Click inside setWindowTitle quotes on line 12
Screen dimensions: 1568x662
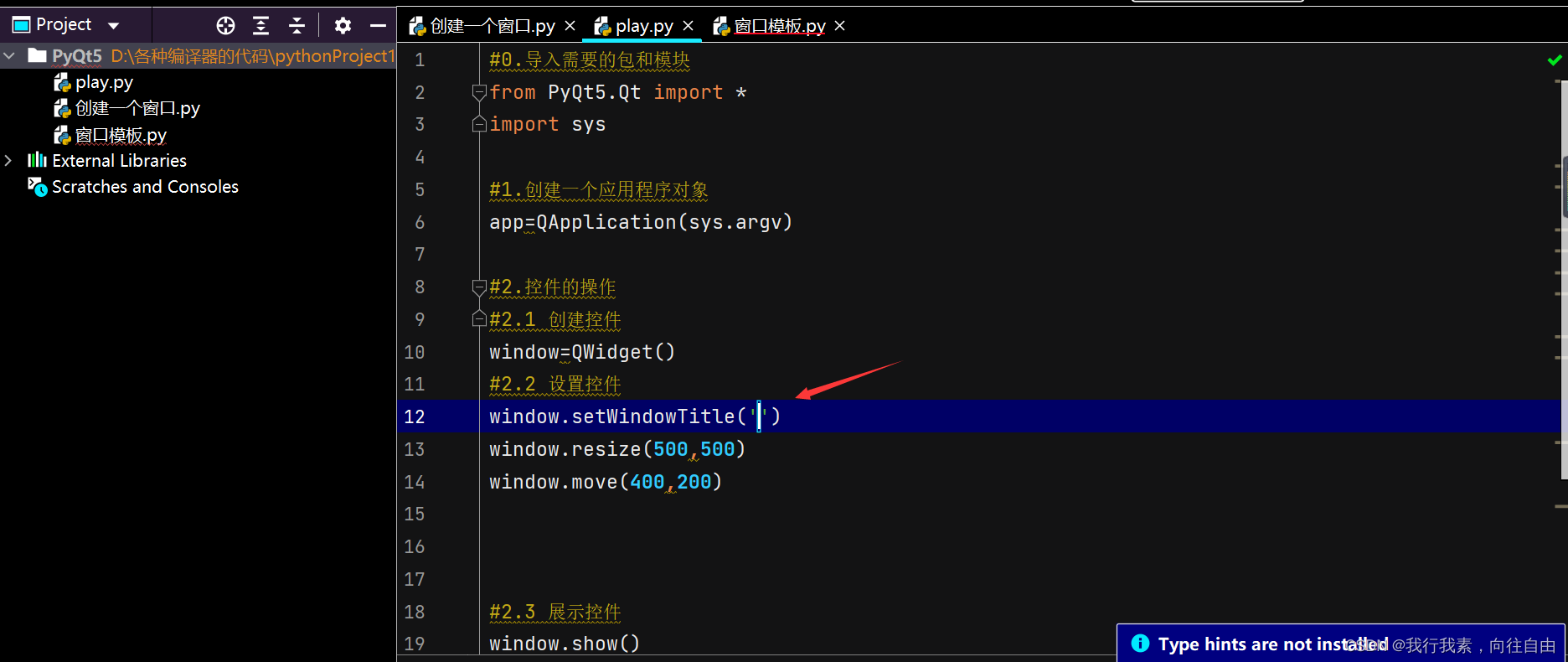pyautogui.click(x=760, y=416)
